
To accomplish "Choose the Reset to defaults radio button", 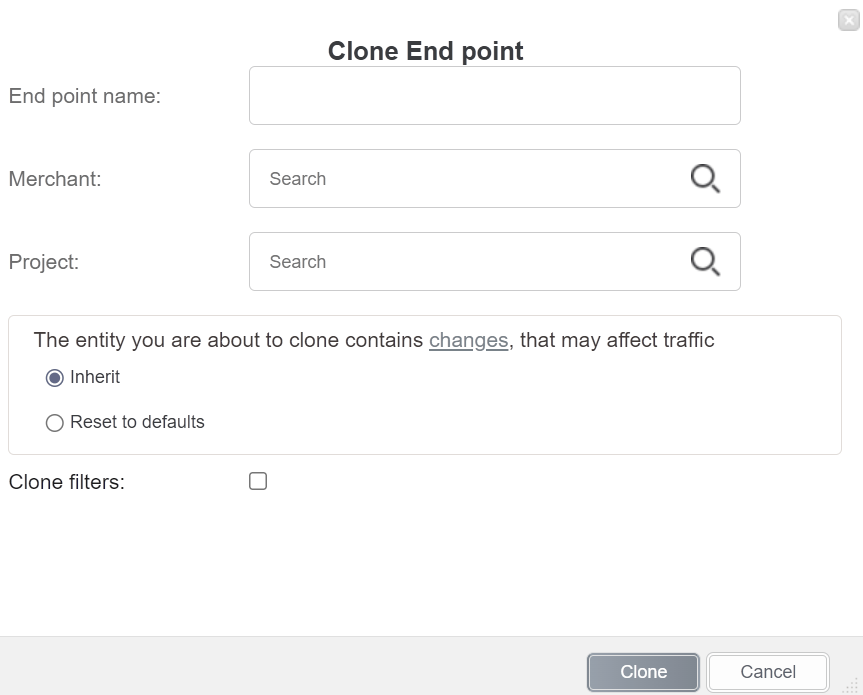I will pyautogui.click(x=55, y=423).
